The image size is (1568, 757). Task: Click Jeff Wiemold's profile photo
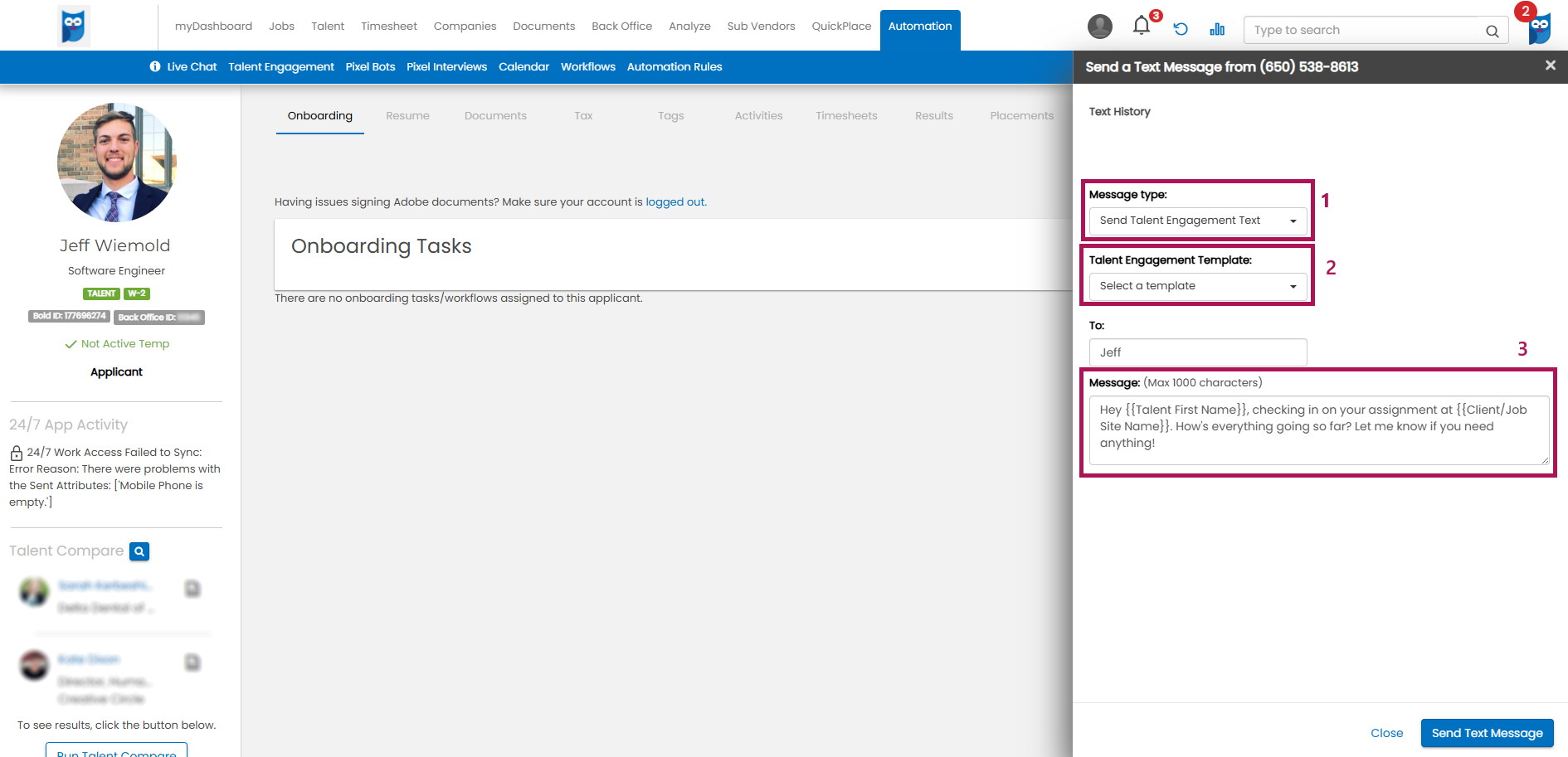[x=117, y=163]
